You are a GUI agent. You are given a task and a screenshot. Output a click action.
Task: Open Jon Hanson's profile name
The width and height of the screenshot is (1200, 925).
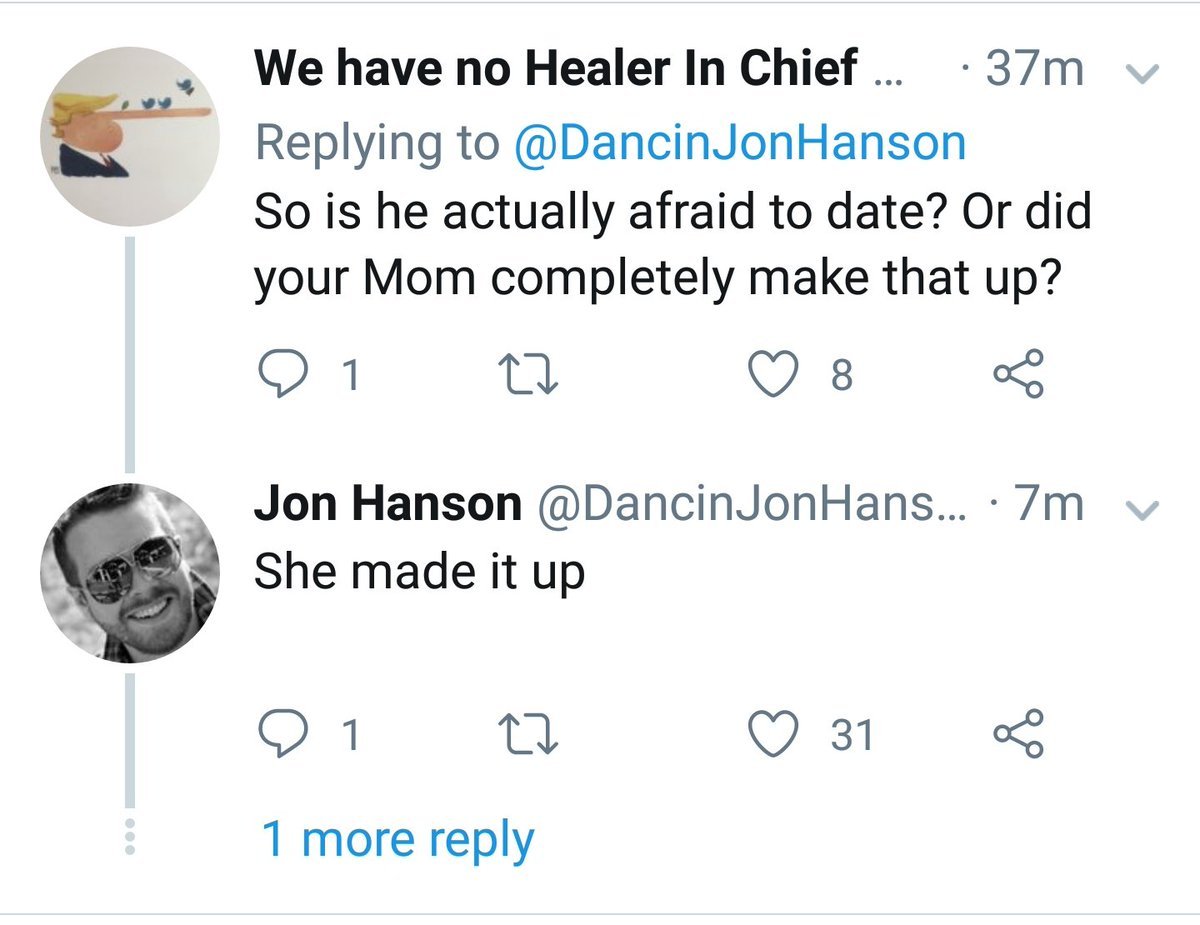pyautogui.click(x=388, y=505)
